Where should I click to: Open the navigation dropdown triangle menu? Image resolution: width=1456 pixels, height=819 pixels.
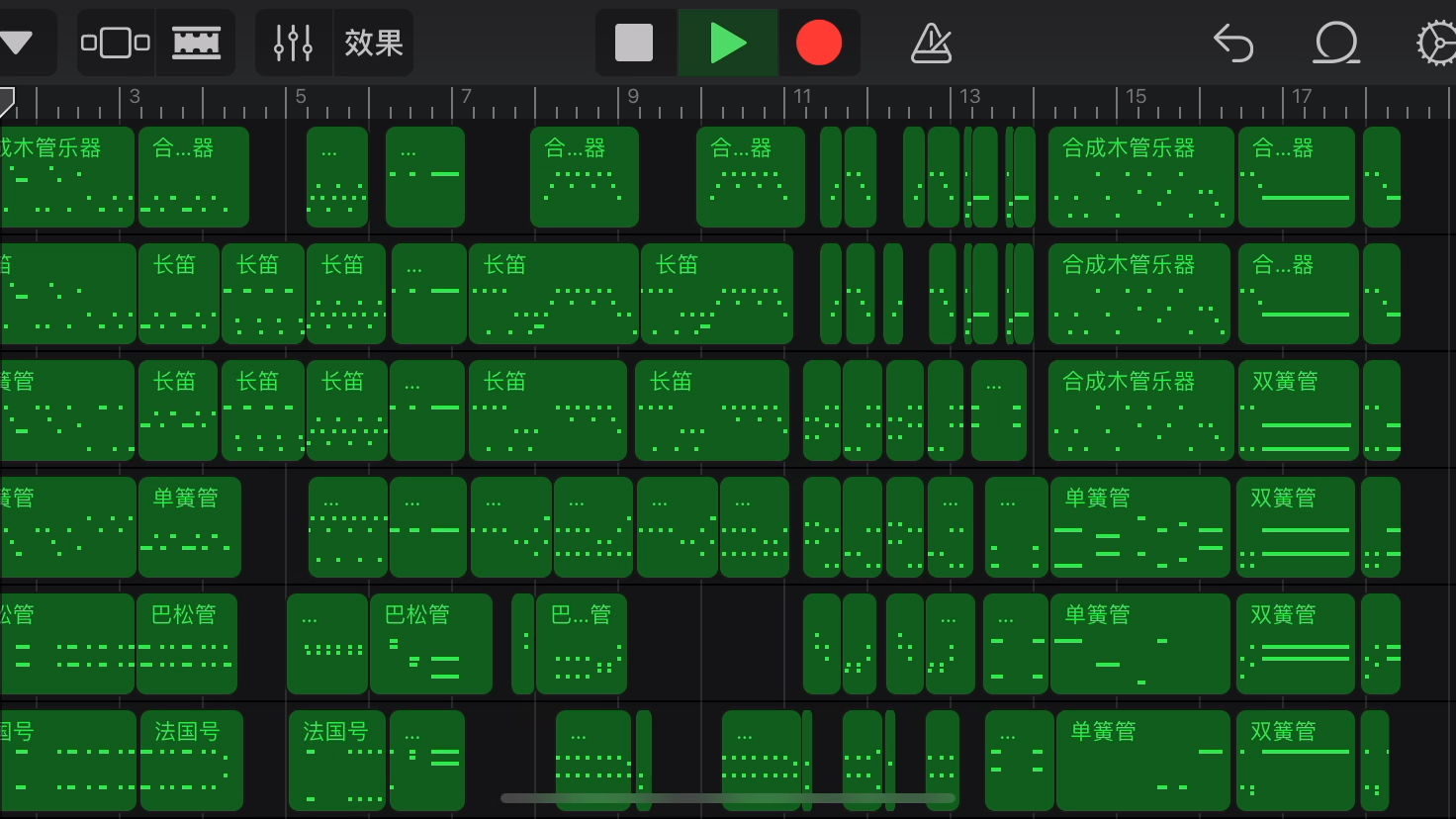16,43
